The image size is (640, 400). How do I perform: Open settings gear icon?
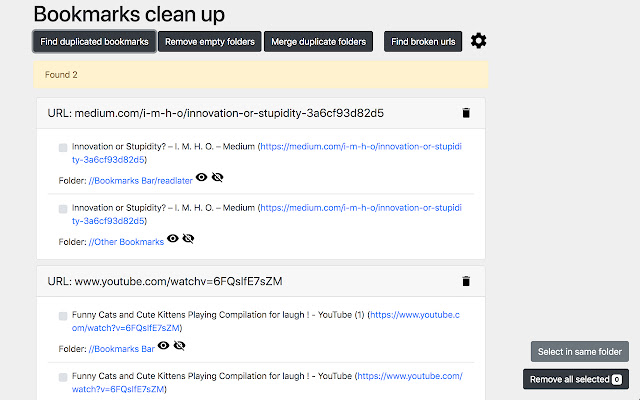point(479,41)
